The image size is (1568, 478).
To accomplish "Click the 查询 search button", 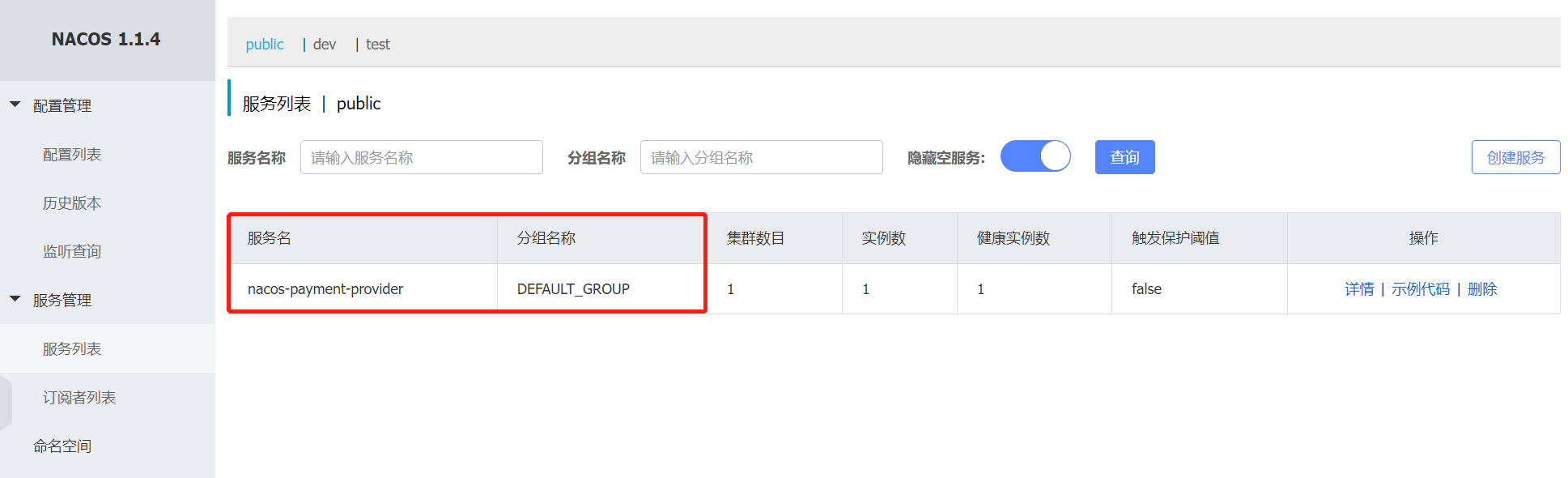I will click(x=1124, y=157).
